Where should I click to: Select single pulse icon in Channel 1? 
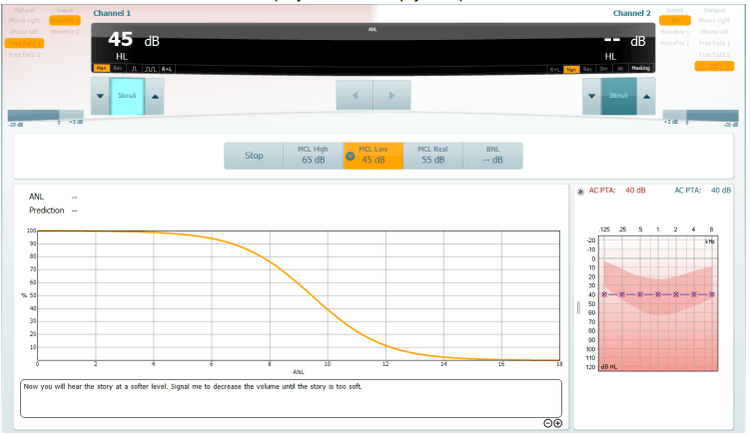click(x=134, y=69)
